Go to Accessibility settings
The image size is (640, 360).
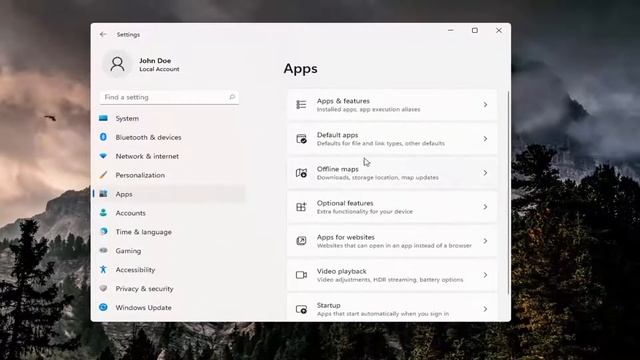pos(135,269)
